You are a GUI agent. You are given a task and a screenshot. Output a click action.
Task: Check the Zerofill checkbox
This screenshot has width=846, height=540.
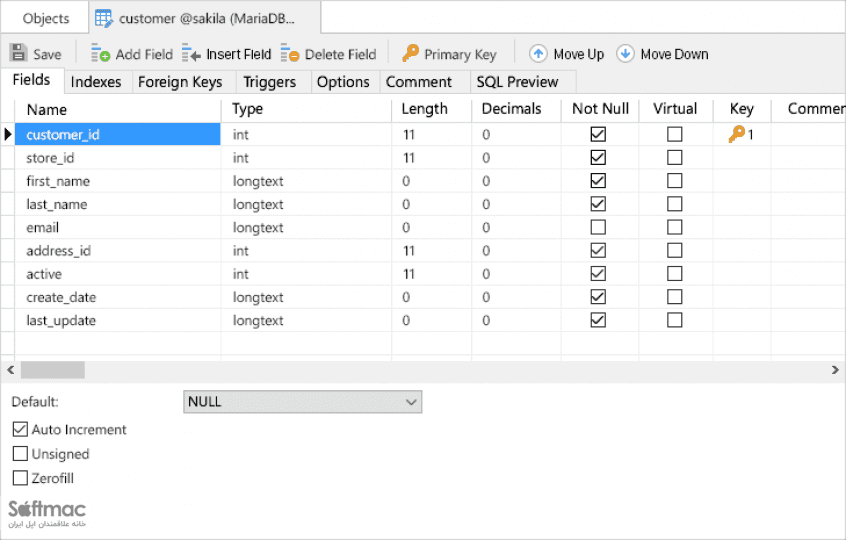click(20, 477)
